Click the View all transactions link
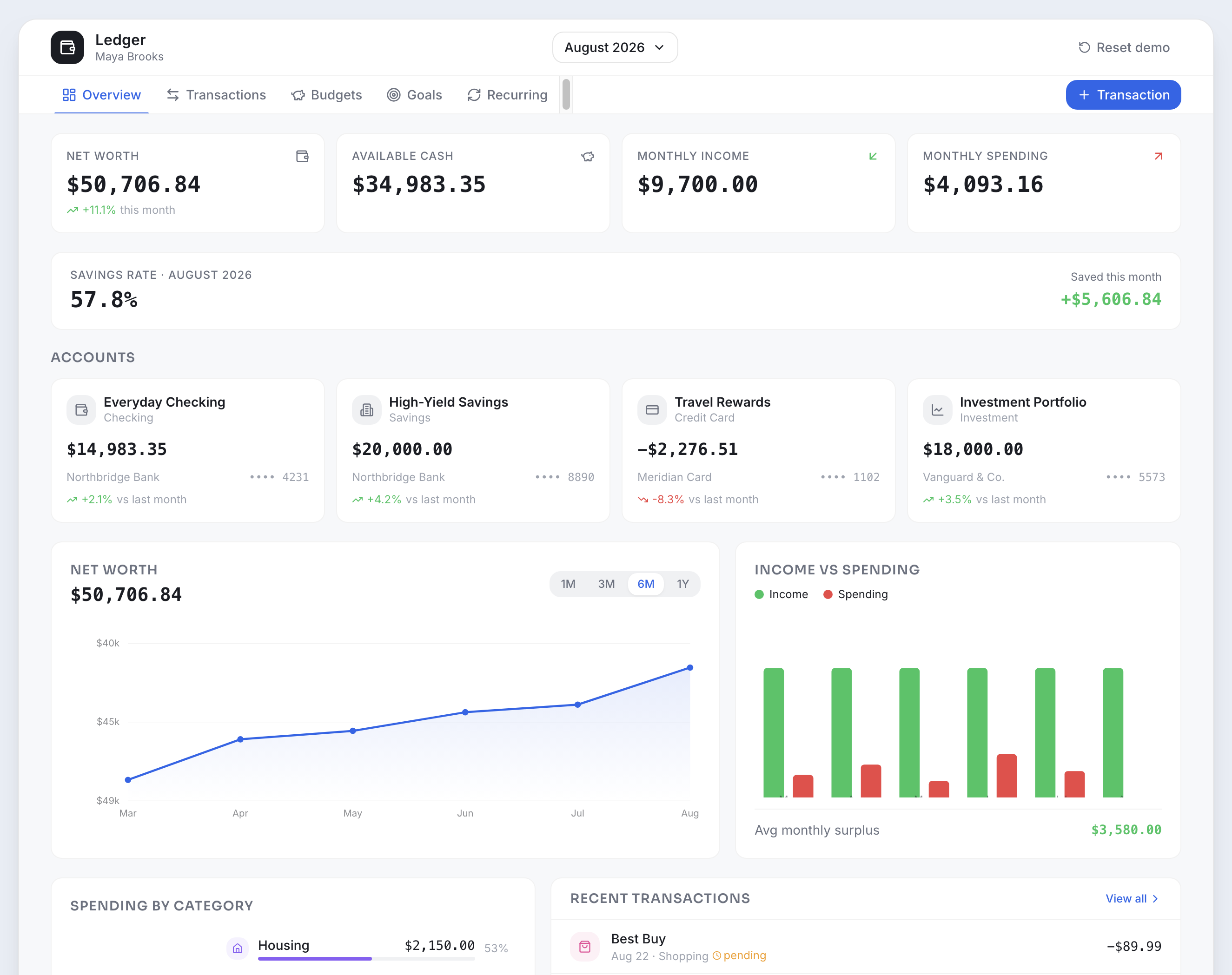Screen dimensions: 1232x975 [x=1132, y=898]
